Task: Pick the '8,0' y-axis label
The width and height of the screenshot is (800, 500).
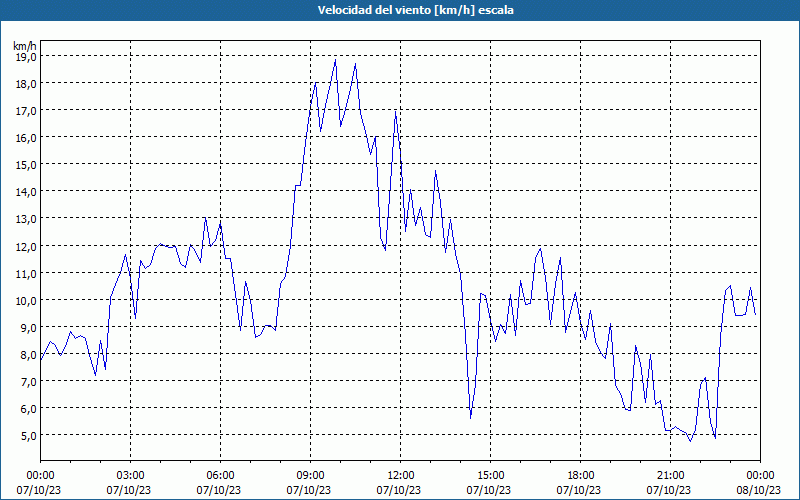Action: pos(29,355)
